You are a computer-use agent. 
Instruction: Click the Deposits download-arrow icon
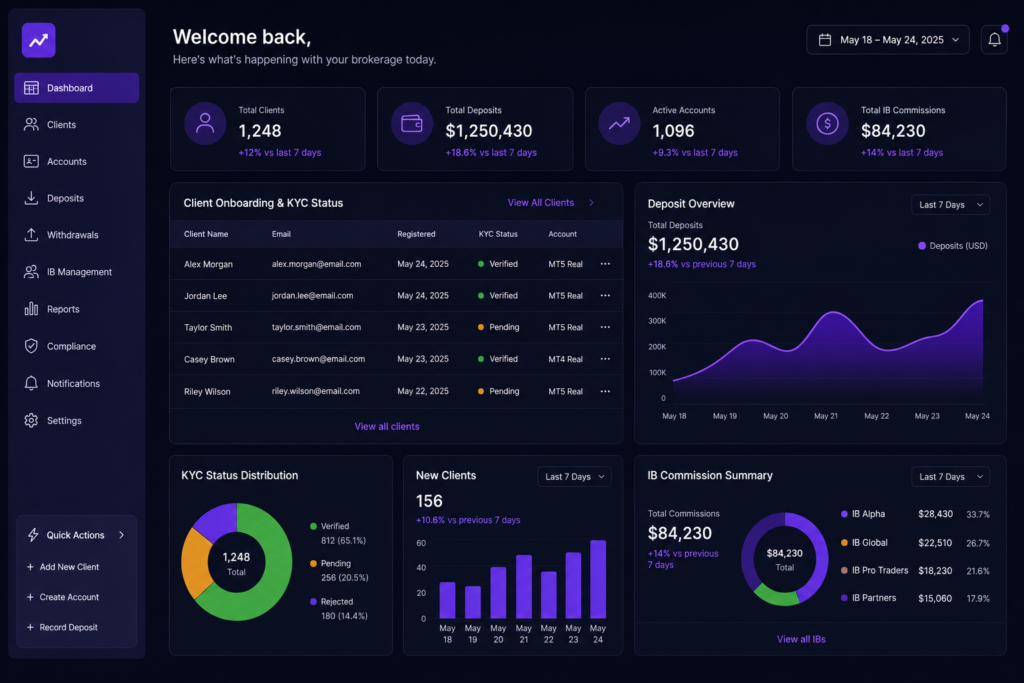[x=31, y=198]
